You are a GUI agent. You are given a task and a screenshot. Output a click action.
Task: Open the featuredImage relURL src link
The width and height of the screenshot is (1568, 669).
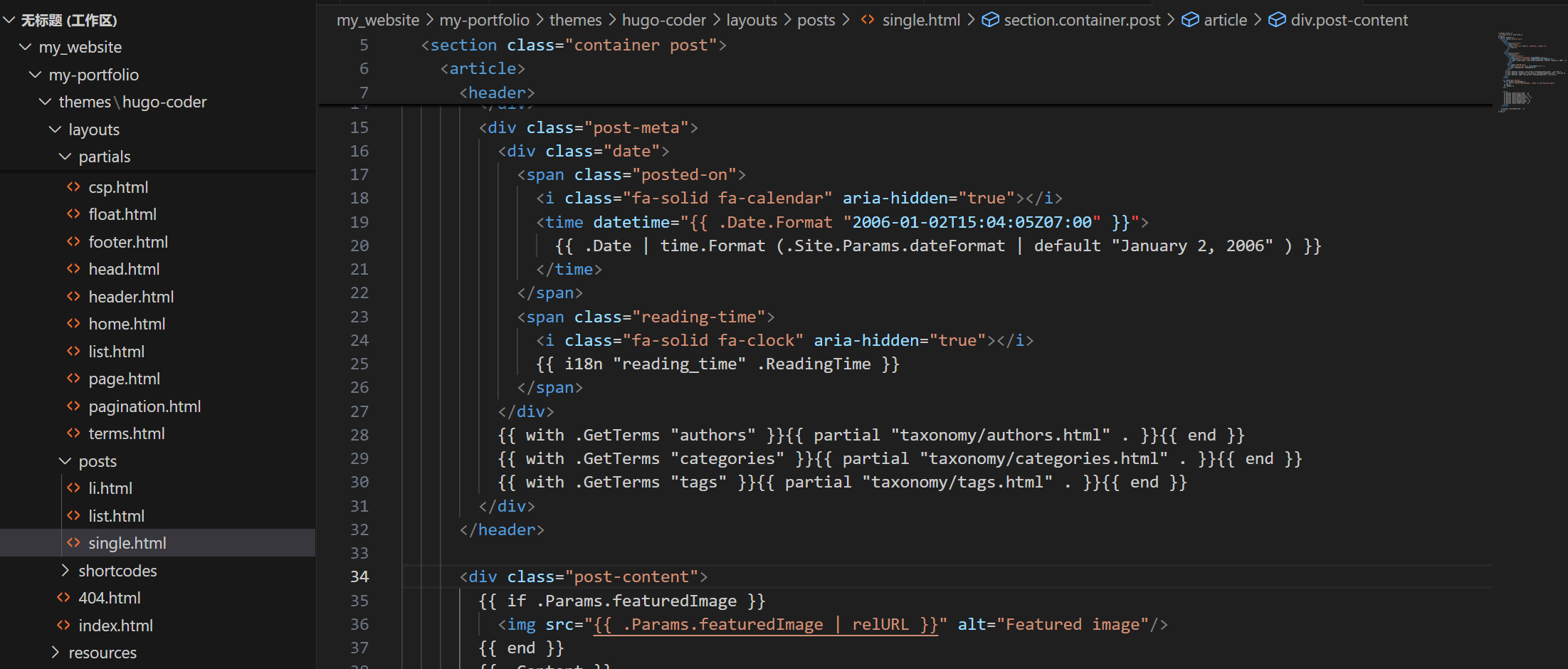coord(765,625)
